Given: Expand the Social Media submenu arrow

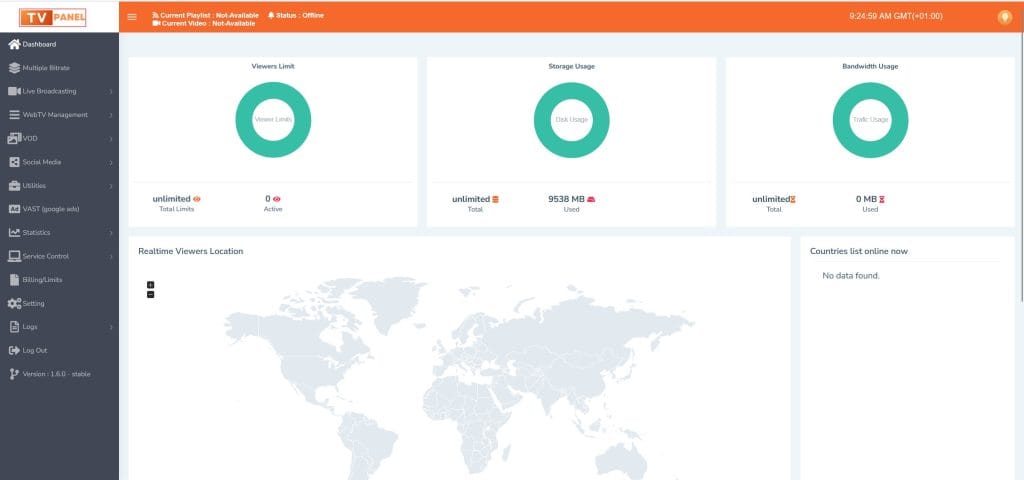Looking at the screenshot, I should pyautogui.click(x=111, y=163).
